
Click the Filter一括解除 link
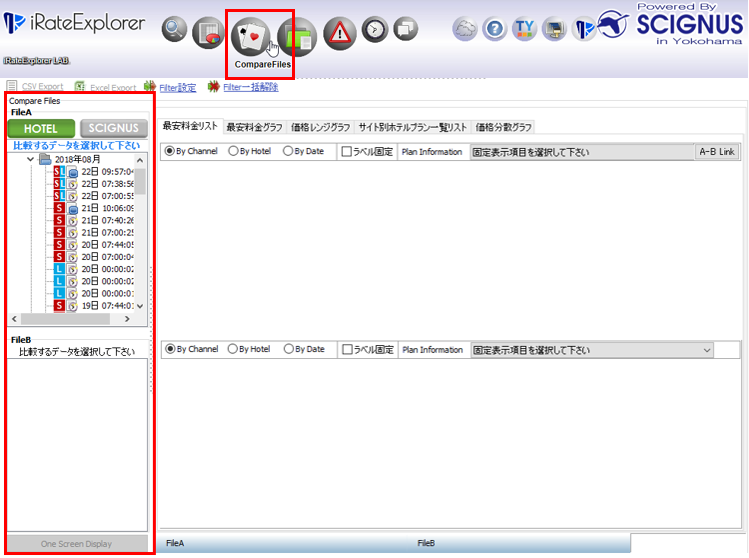[x=250, y=87]
